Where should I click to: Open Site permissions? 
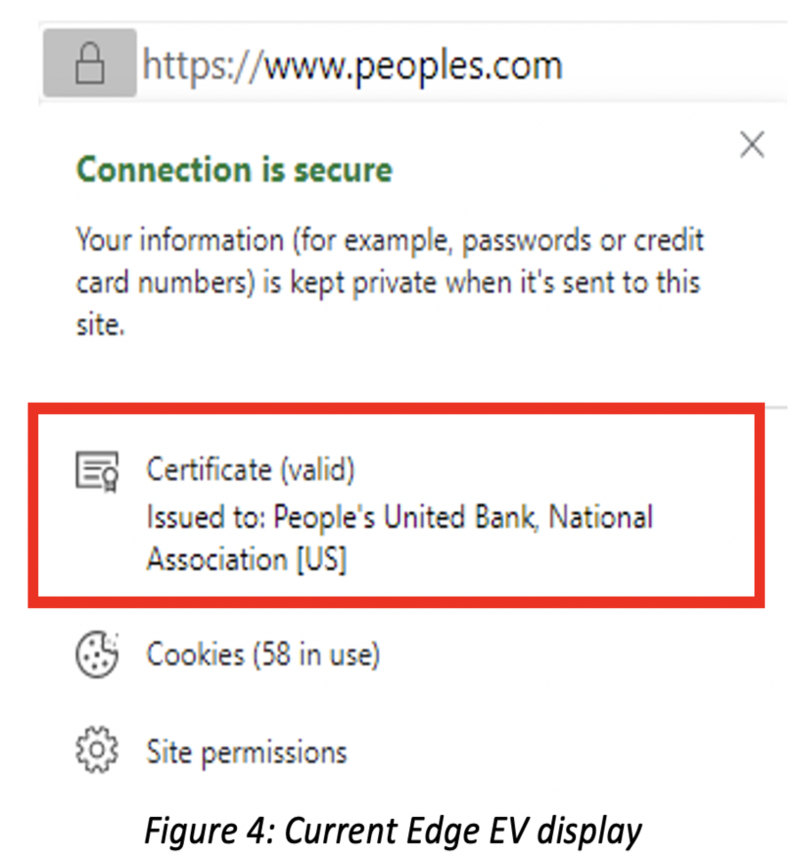pos(246,751)
